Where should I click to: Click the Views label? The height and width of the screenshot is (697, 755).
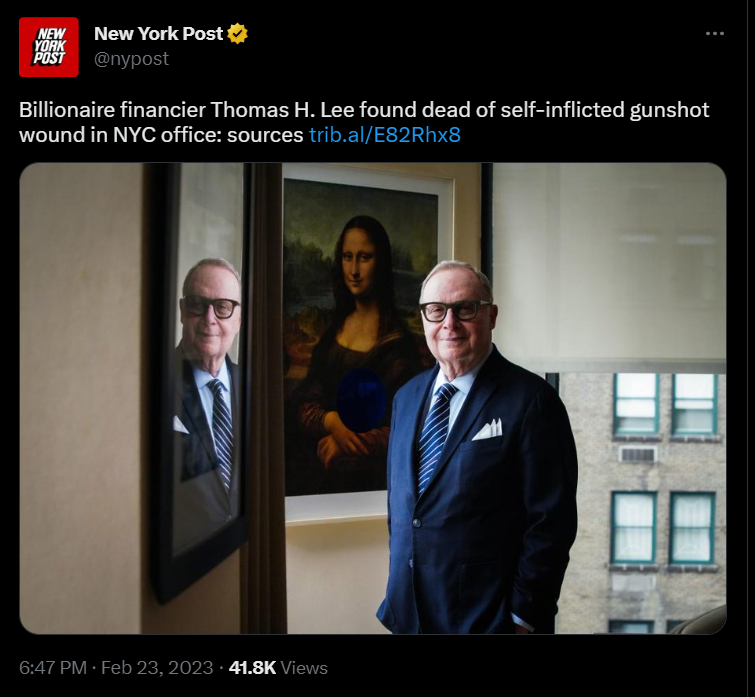point(304,668)
